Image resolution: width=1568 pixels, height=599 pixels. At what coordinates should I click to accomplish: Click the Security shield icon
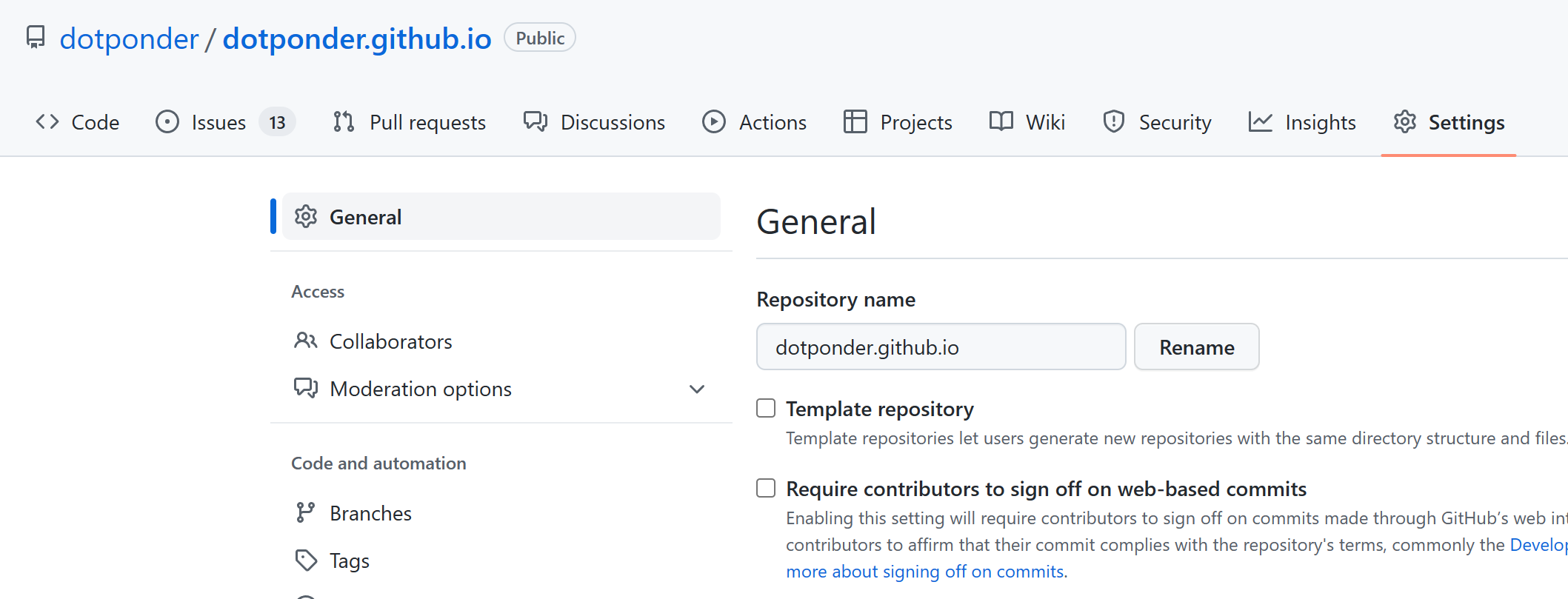(1113, 121)
